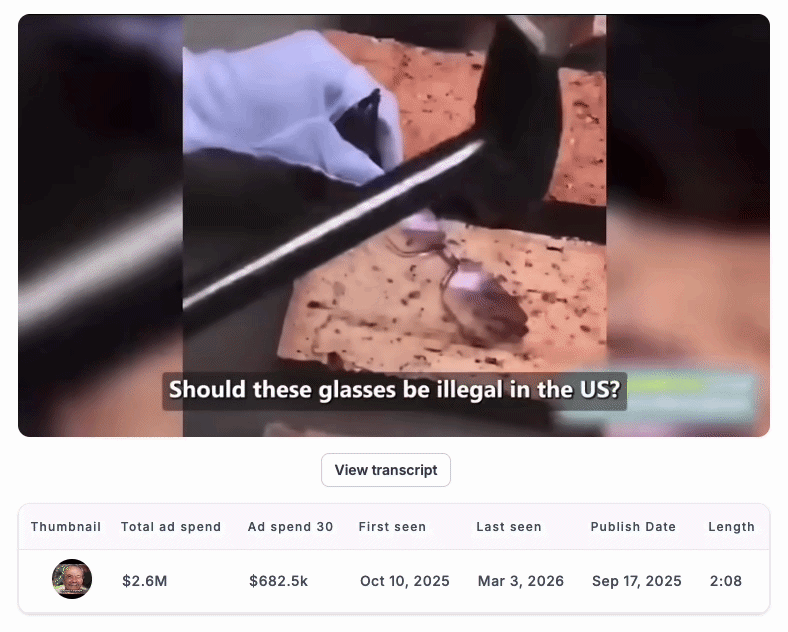The image size is (788, 632).
Task: Select the Ad spend 30 column header
Action: (290, 526)
